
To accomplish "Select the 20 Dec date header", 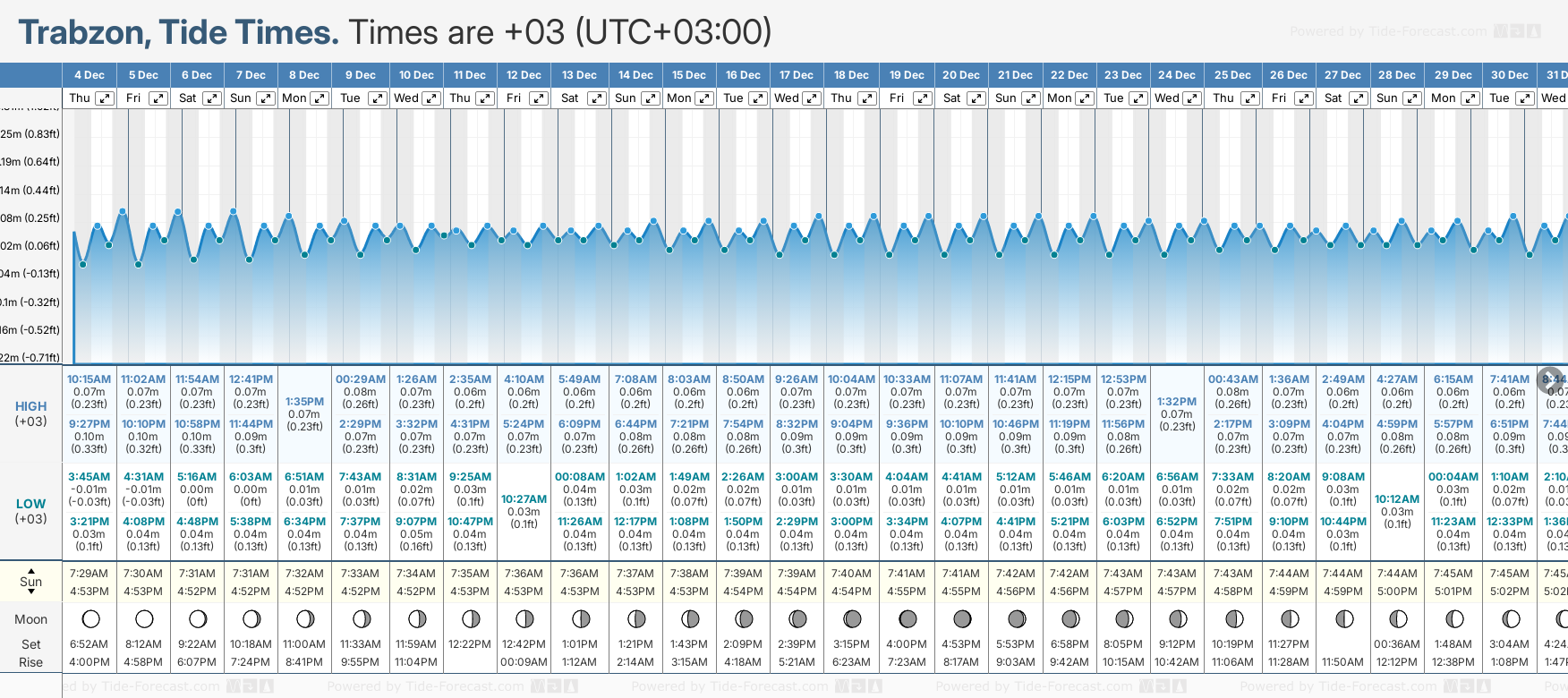I will click(x=960, y=75).
